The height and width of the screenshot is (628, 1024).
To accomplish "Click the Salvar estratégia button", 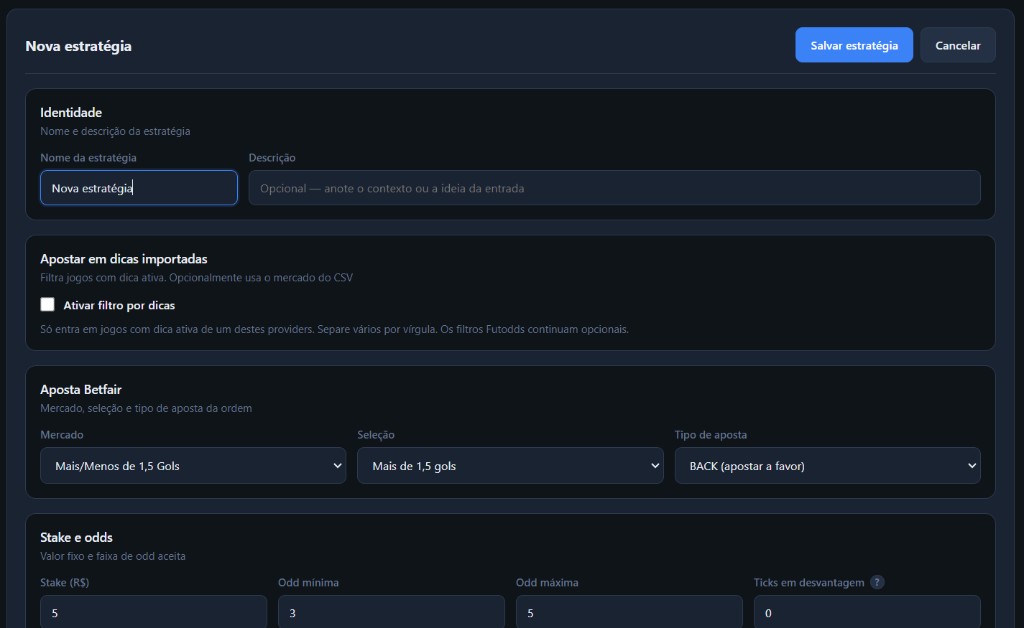I will coord(854,45).
